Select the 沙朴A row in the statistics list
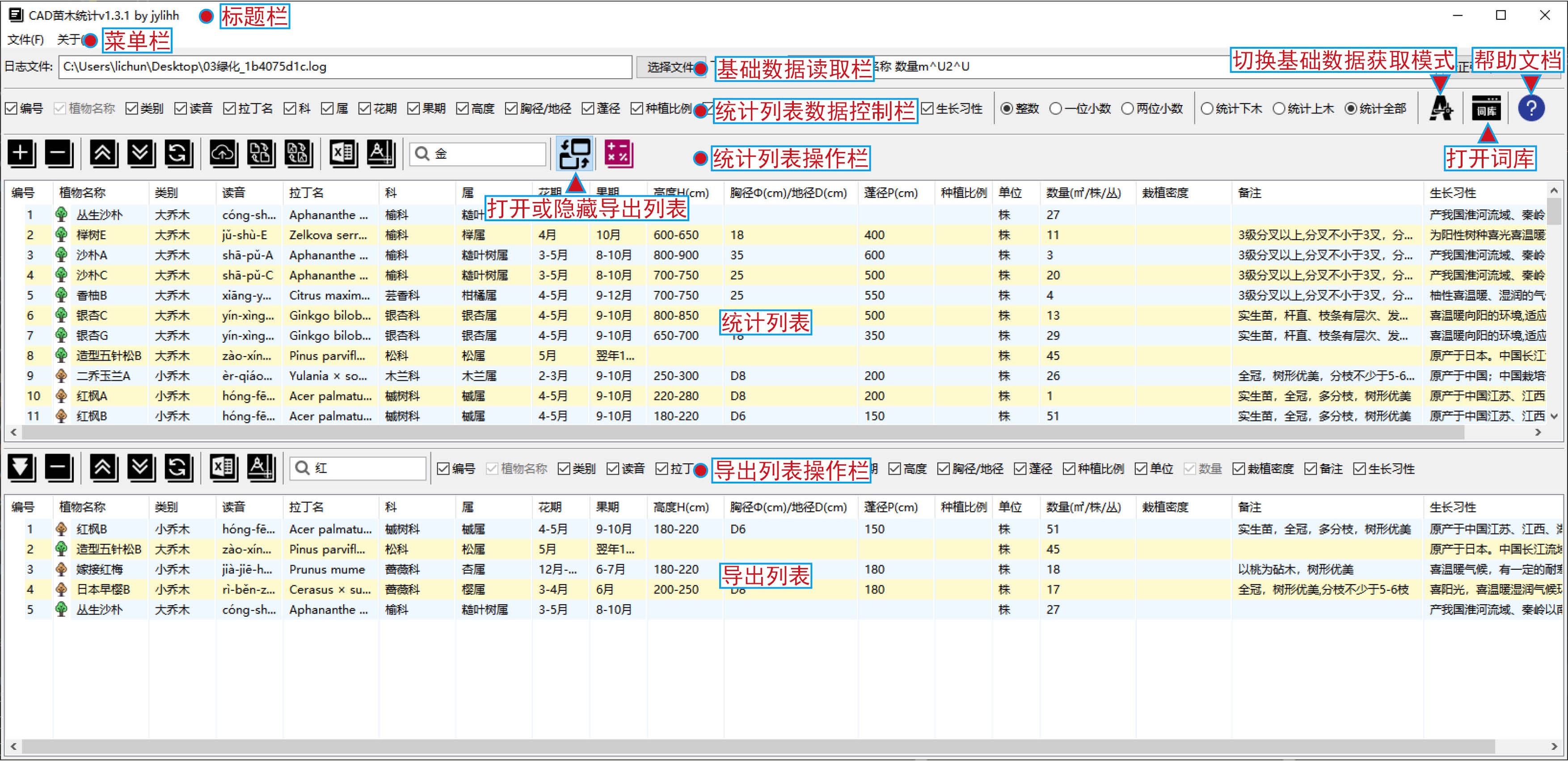Image resolution: width=1568 pixels, height=761 pixels. click(776, 255)
